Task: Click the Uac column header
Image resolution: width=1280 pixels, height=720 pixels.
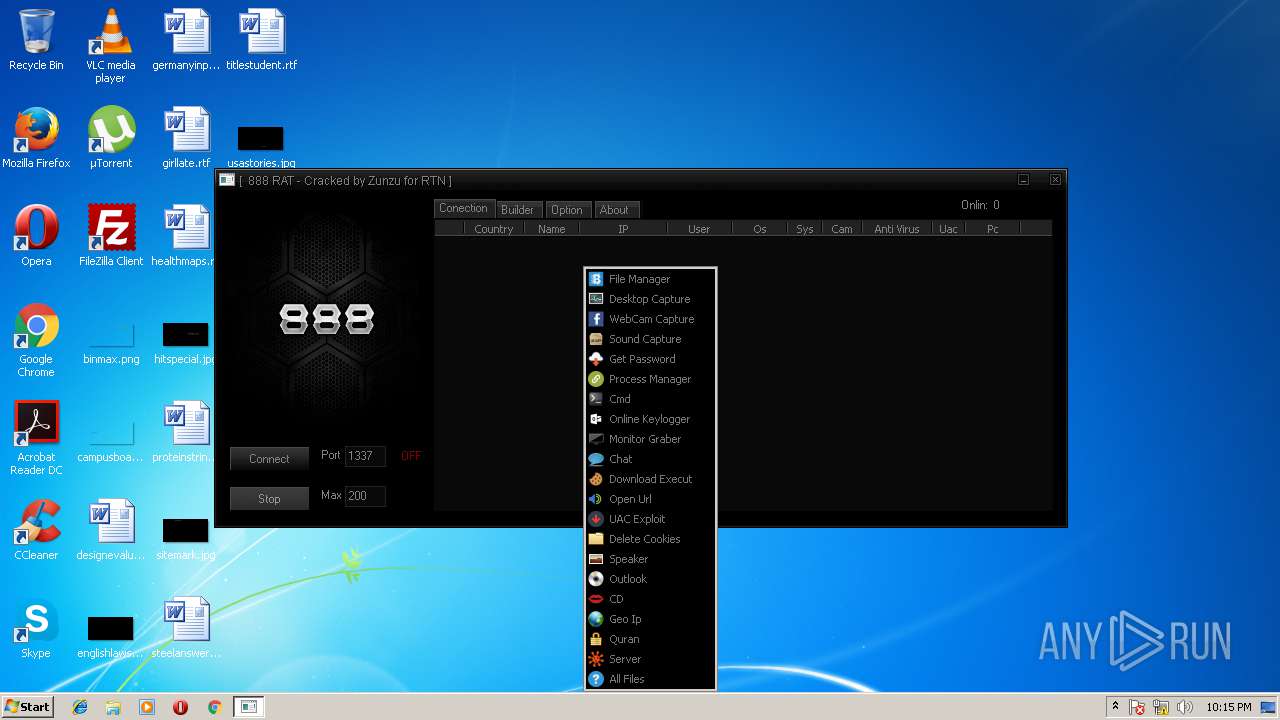Action: 948,229
